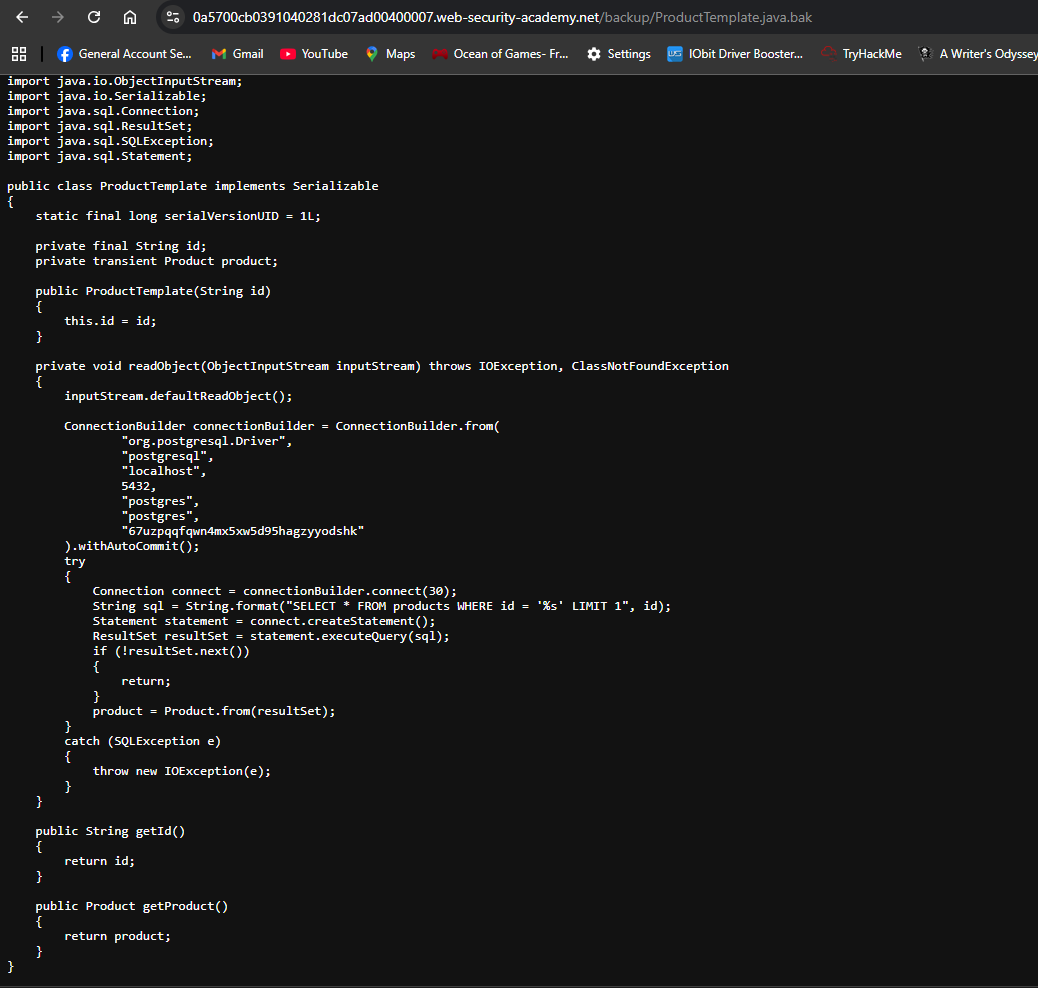Viewport: 1038px width, 988px height.
Task: Click the "return id;" line
Action: [99, 861]
